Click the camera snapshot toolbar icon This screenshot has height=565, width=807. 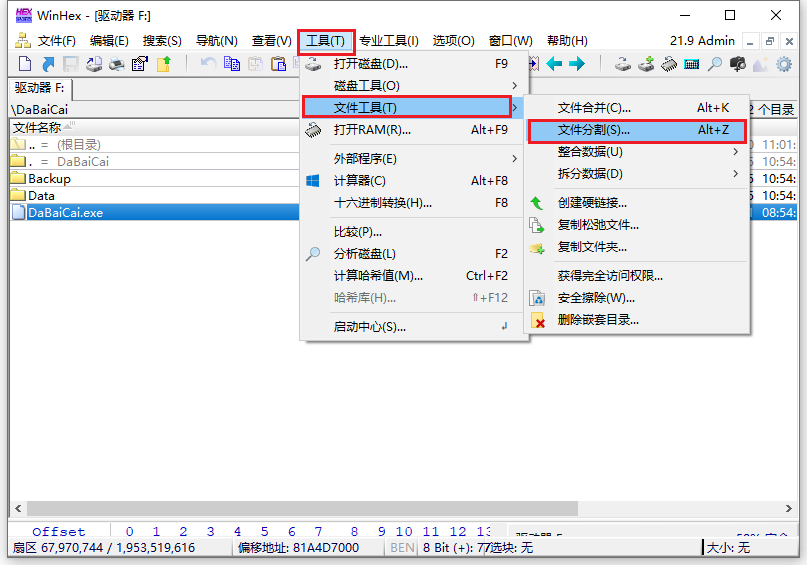coord(738,64)
